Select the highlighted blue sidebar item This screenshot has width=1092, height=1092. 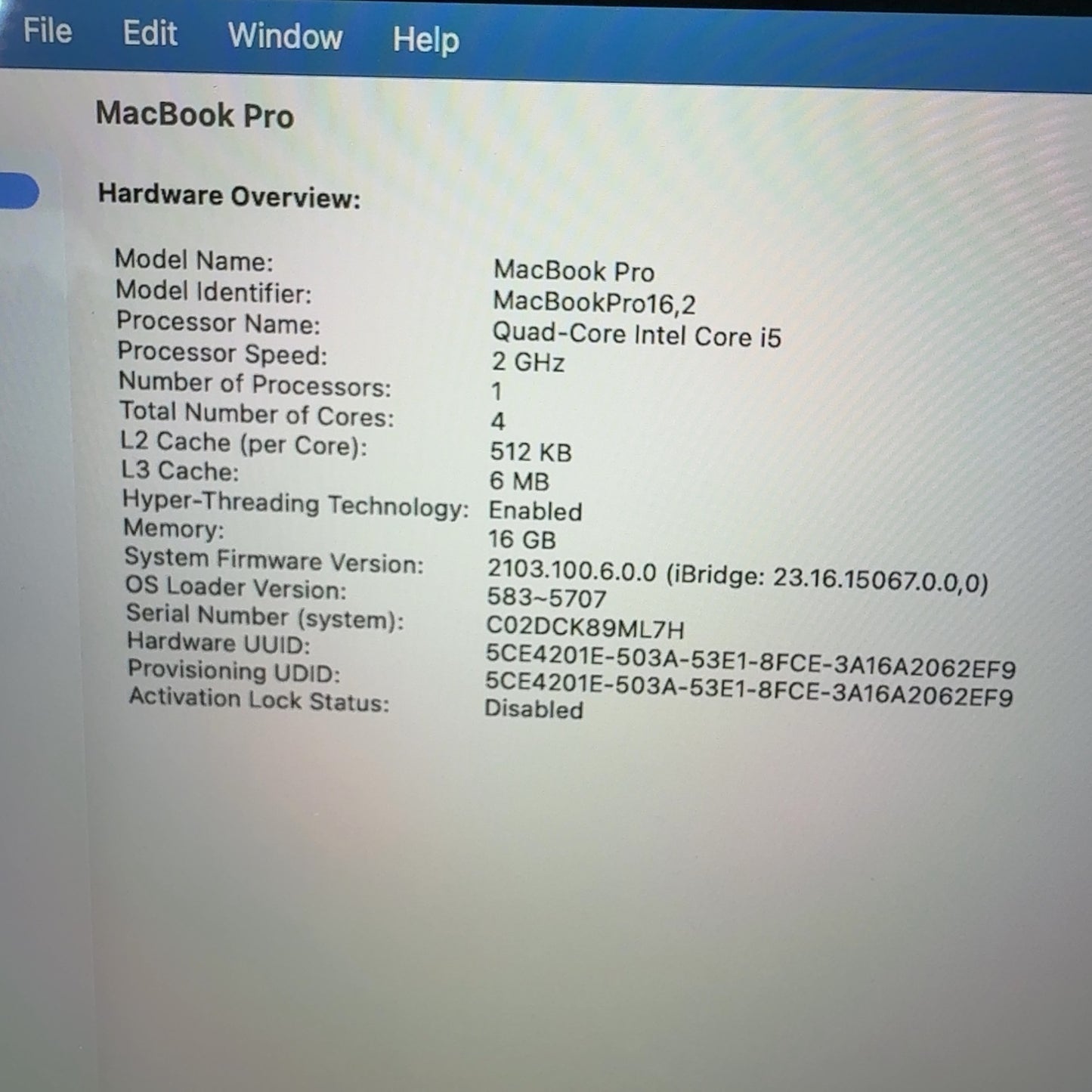coord(19,190)
